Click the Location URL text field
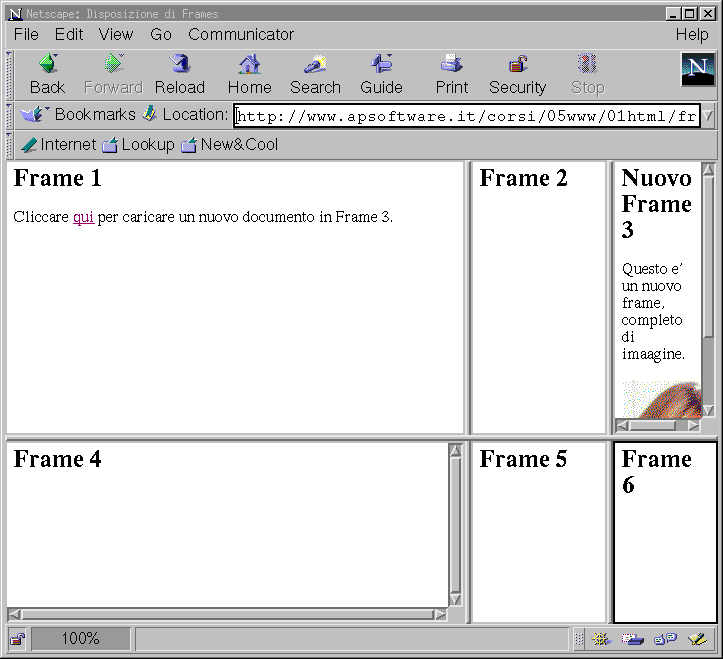The image size is (723, 659). [x=466, y=116]
